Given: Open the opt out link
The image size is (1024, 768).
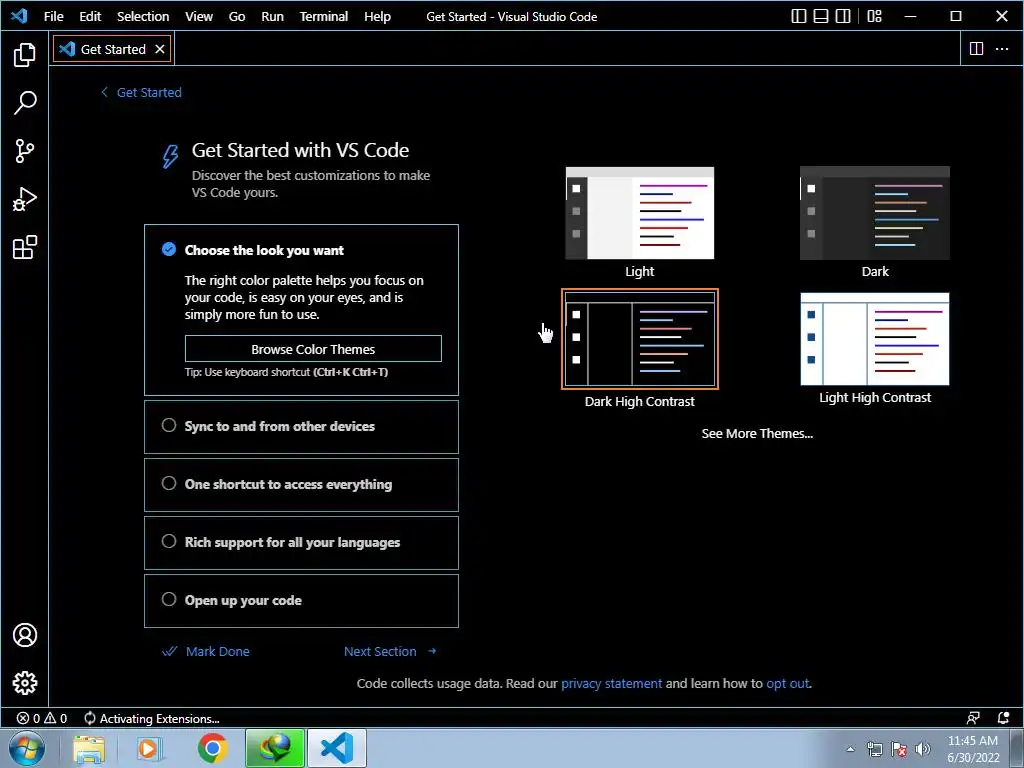Looking at the screenshot, I should [x=788, y=684].
